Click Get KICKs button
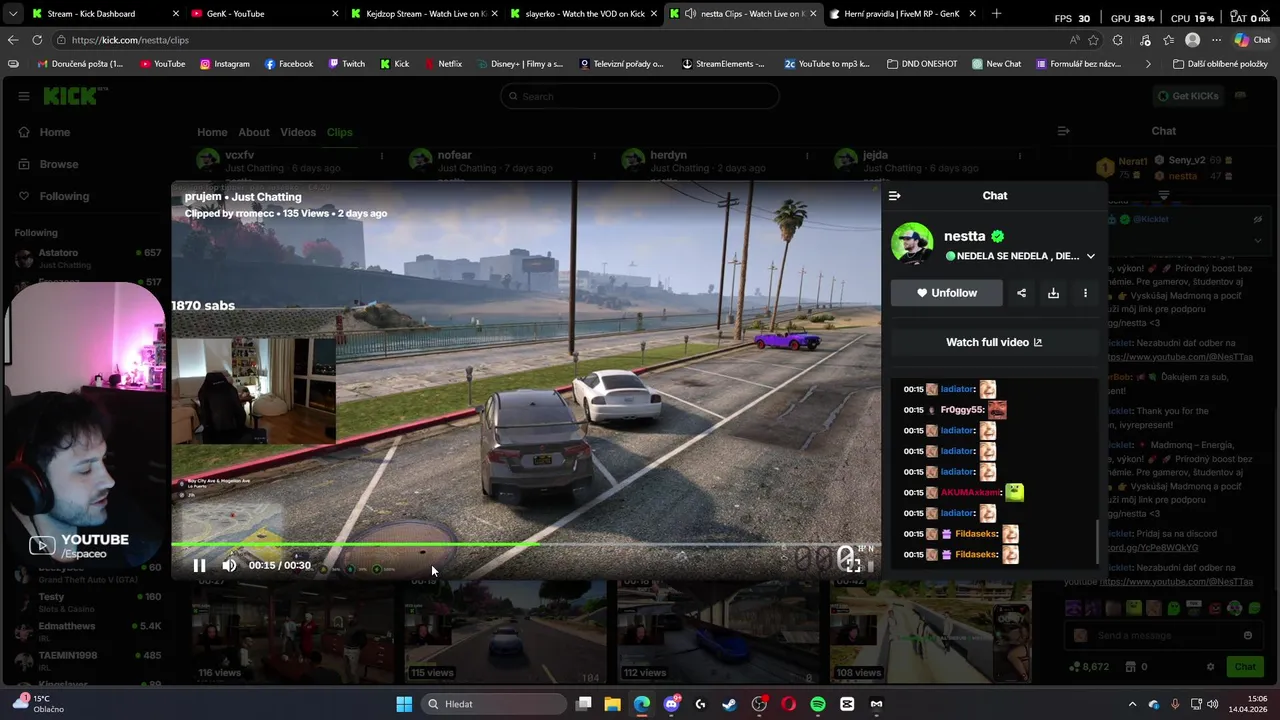The height and width of the screenshot is (720, 1280). [1187, 96]
